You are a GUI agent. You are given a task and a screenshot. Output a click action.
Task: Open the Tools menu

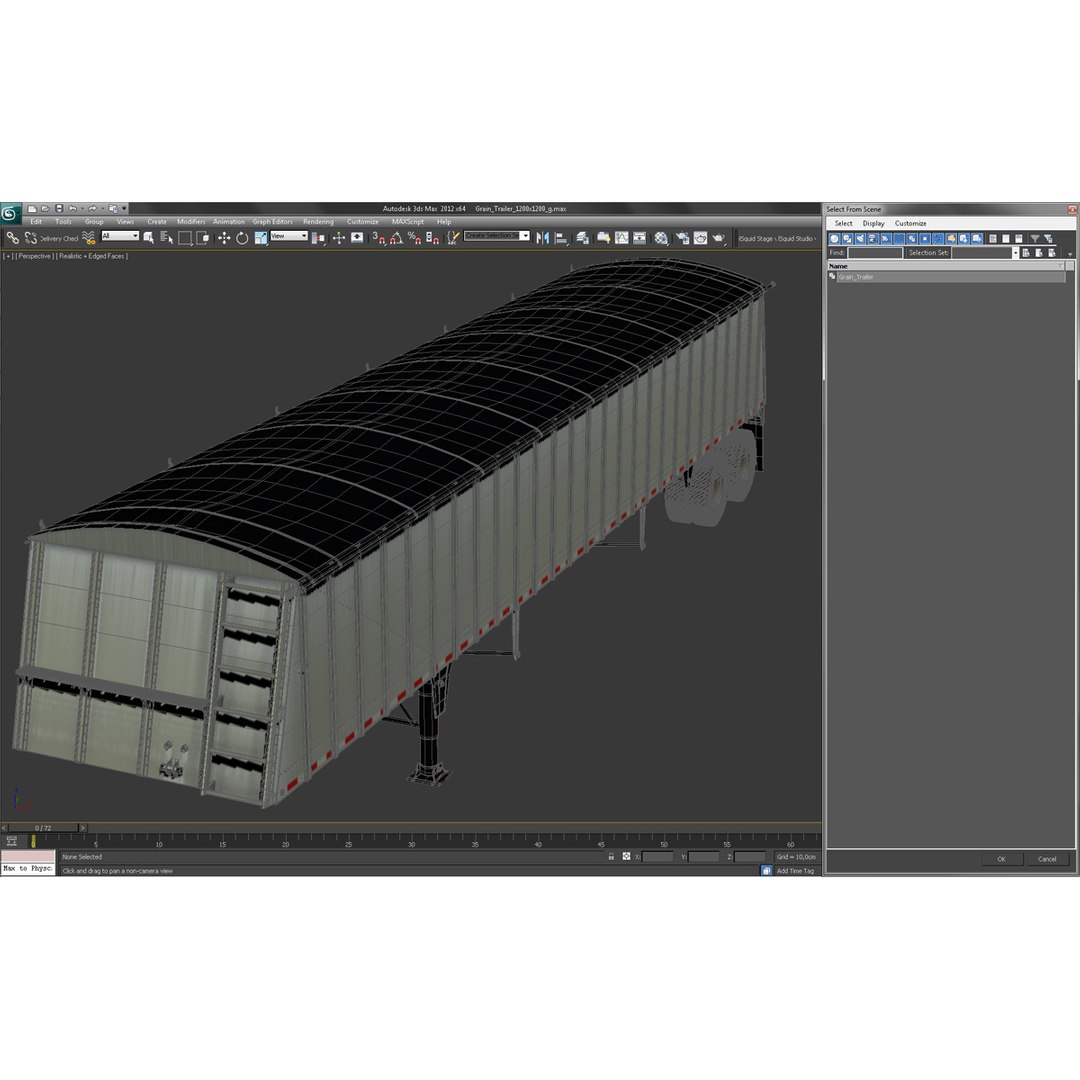tap(63, 222)
